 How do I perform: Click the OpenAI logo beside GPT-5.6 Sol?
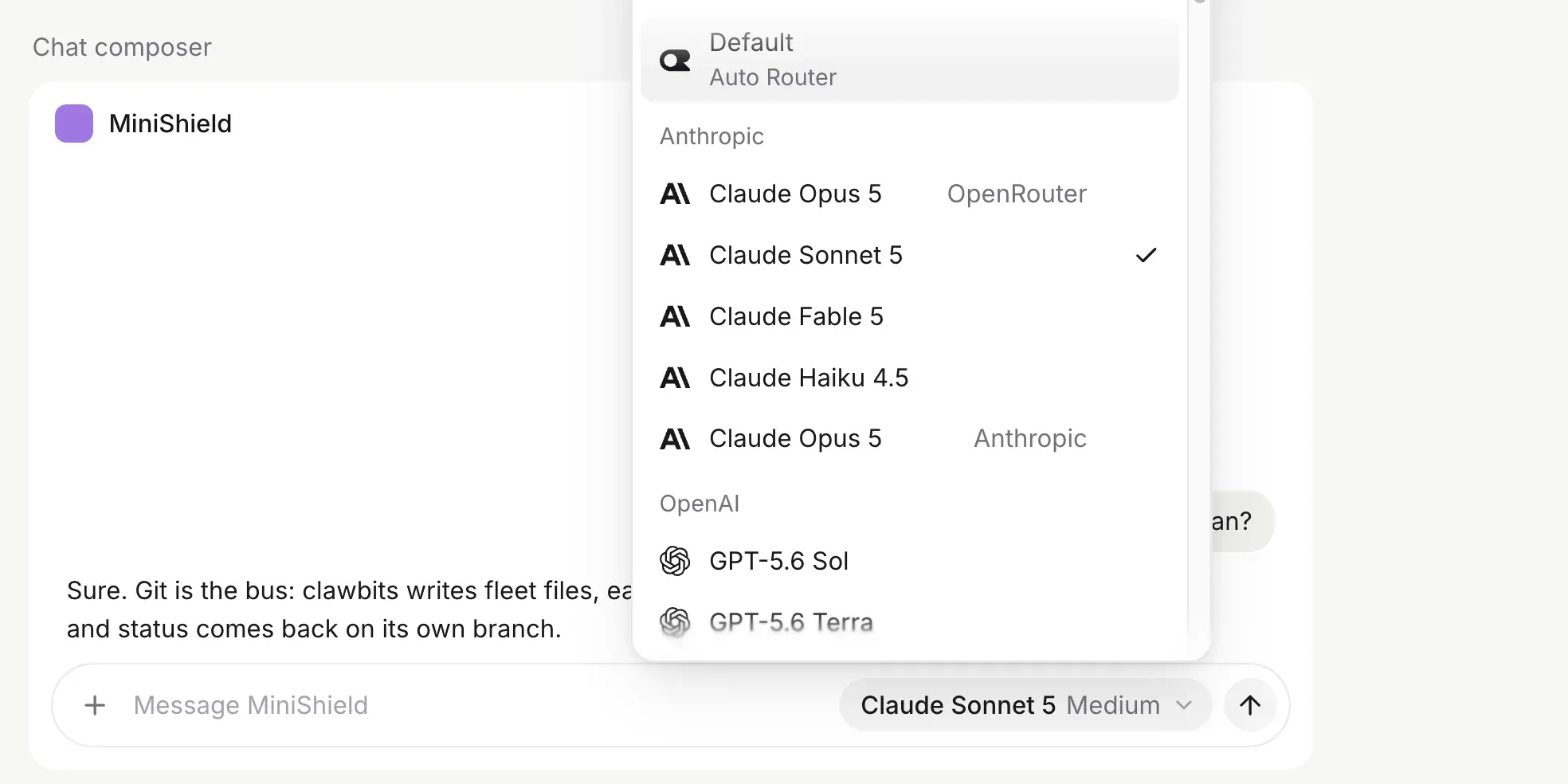click(x=675, y=561)
